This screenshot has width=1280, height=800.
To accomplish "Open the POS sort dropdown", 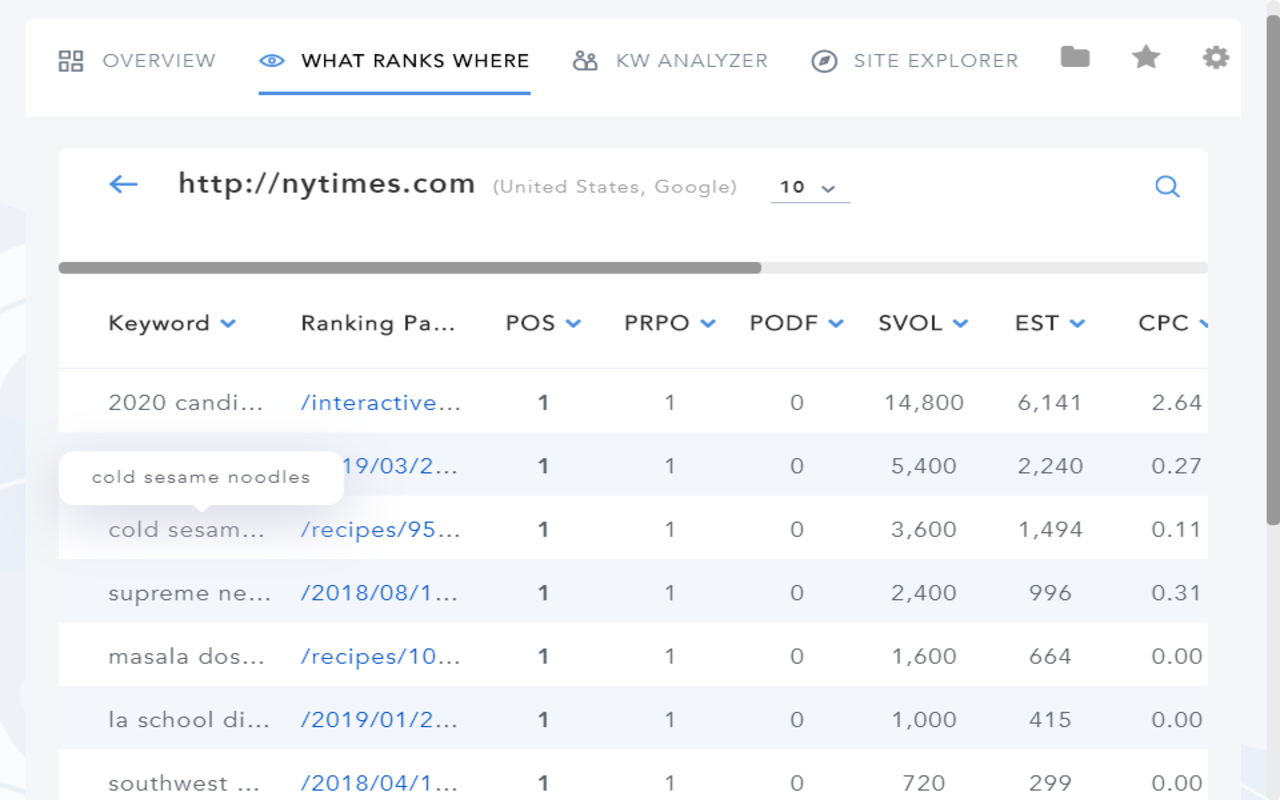I will [573, 323].
